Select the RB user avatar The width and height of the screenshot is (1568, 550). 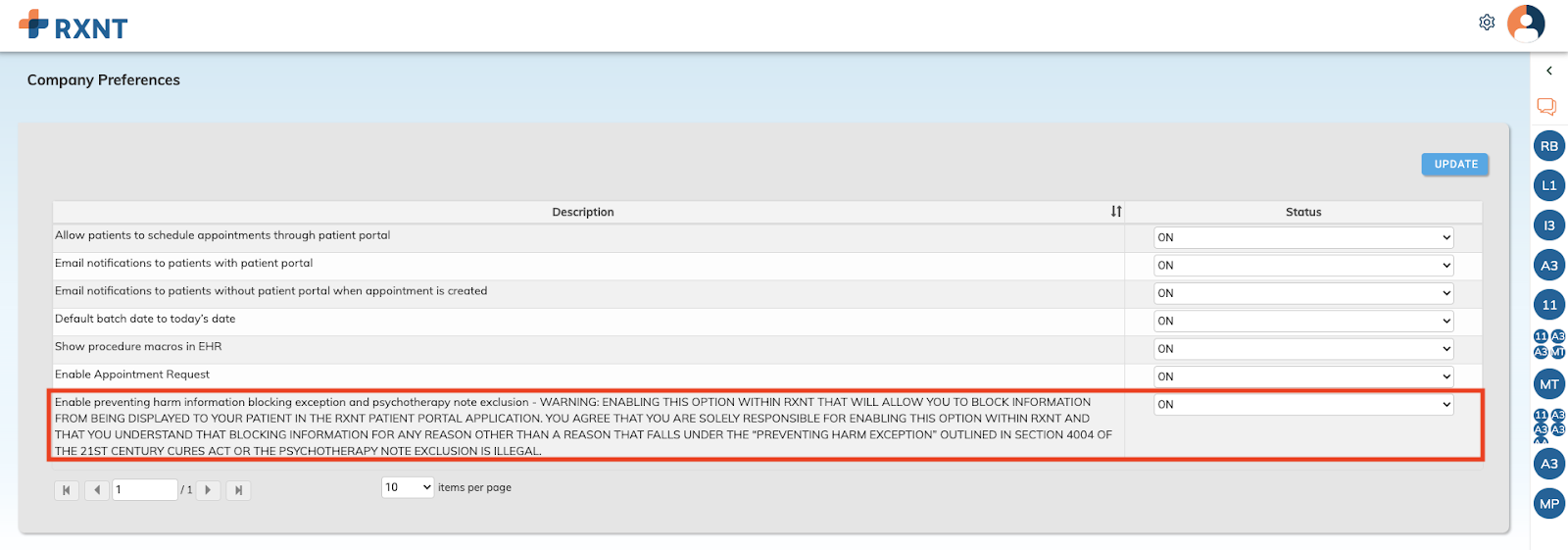click(x=1549, y=146)
